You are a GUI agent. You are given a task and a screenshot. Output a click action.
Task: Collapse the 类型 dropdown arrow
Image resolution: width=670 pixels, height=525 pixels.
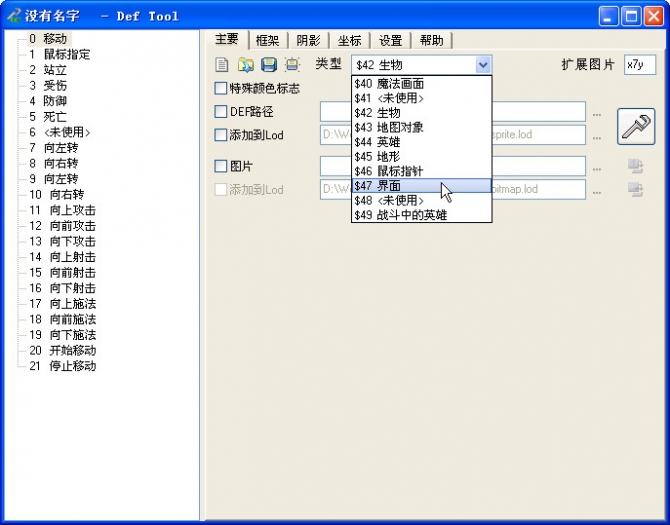[x=483, y=65]
